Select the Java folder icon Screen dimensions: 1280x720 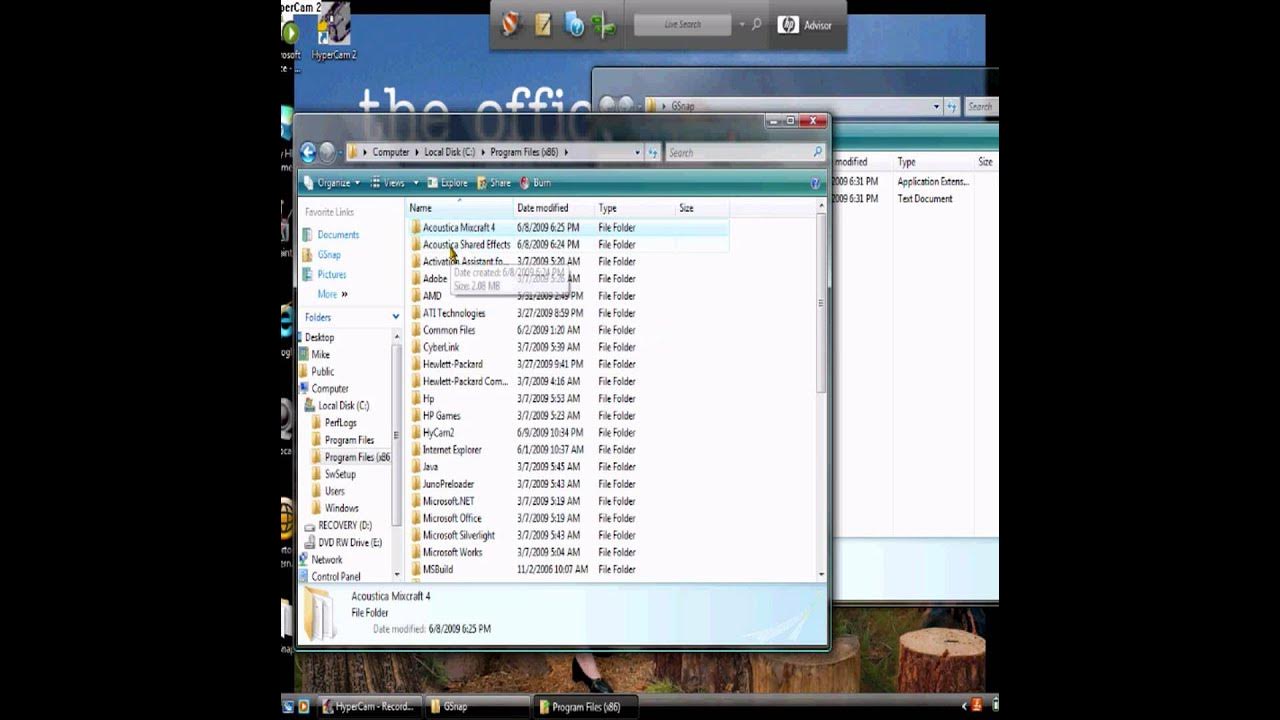coord(416,467)
